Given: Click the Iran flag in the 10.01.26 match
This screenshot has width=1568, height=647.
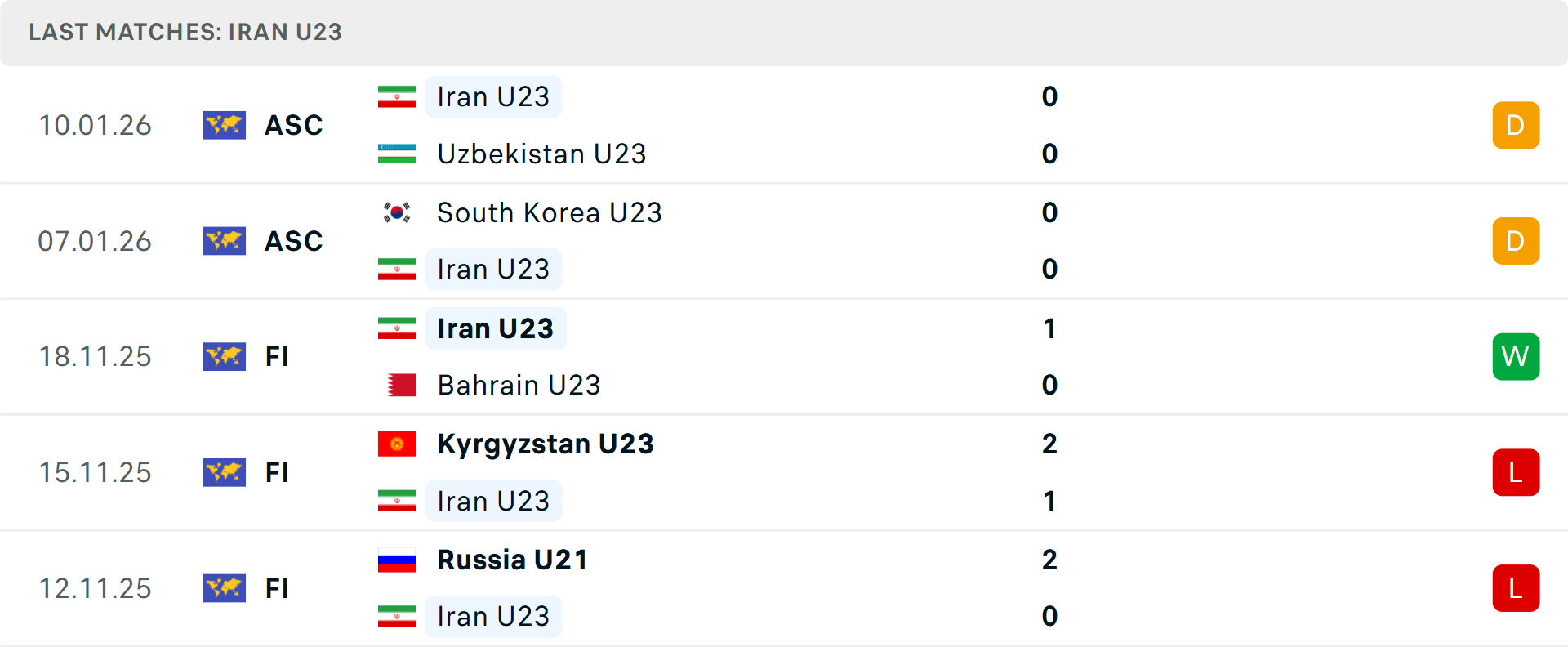Looking at the screenshot, I should [397, 96].
